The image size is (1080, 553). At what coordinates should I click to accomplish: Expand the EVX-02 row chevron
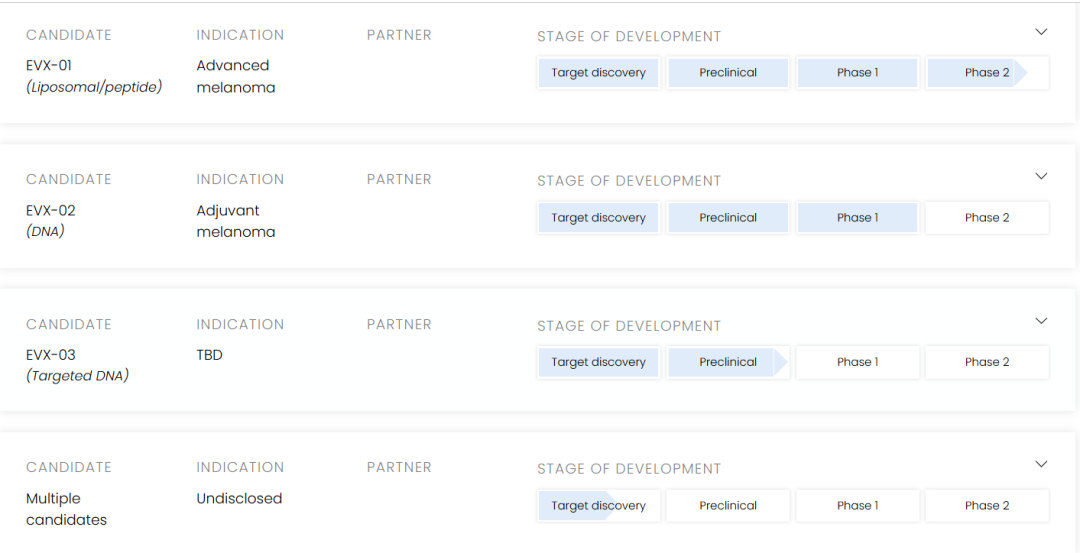1041,176
